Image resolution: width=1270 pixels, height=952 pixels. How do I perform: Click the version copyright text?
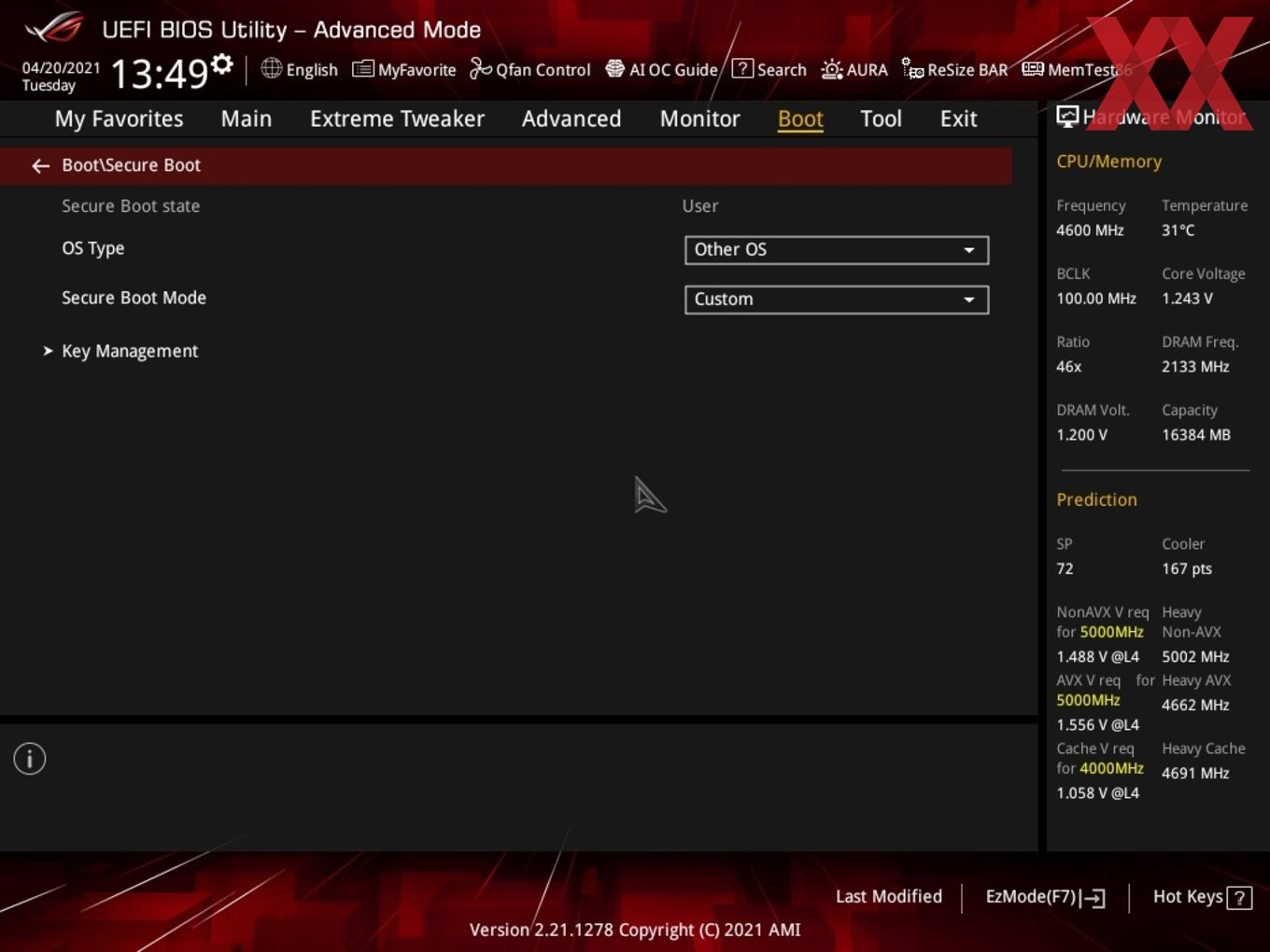coord(635,930)
